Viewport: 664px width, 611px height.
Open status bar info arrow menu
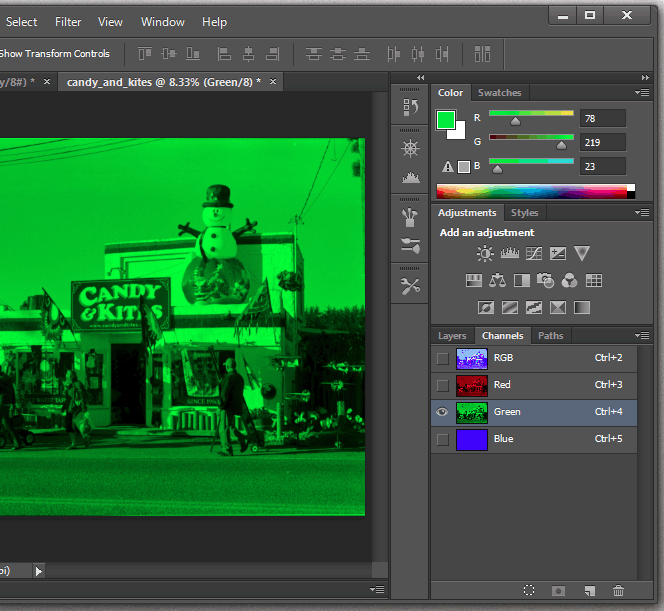39,571
